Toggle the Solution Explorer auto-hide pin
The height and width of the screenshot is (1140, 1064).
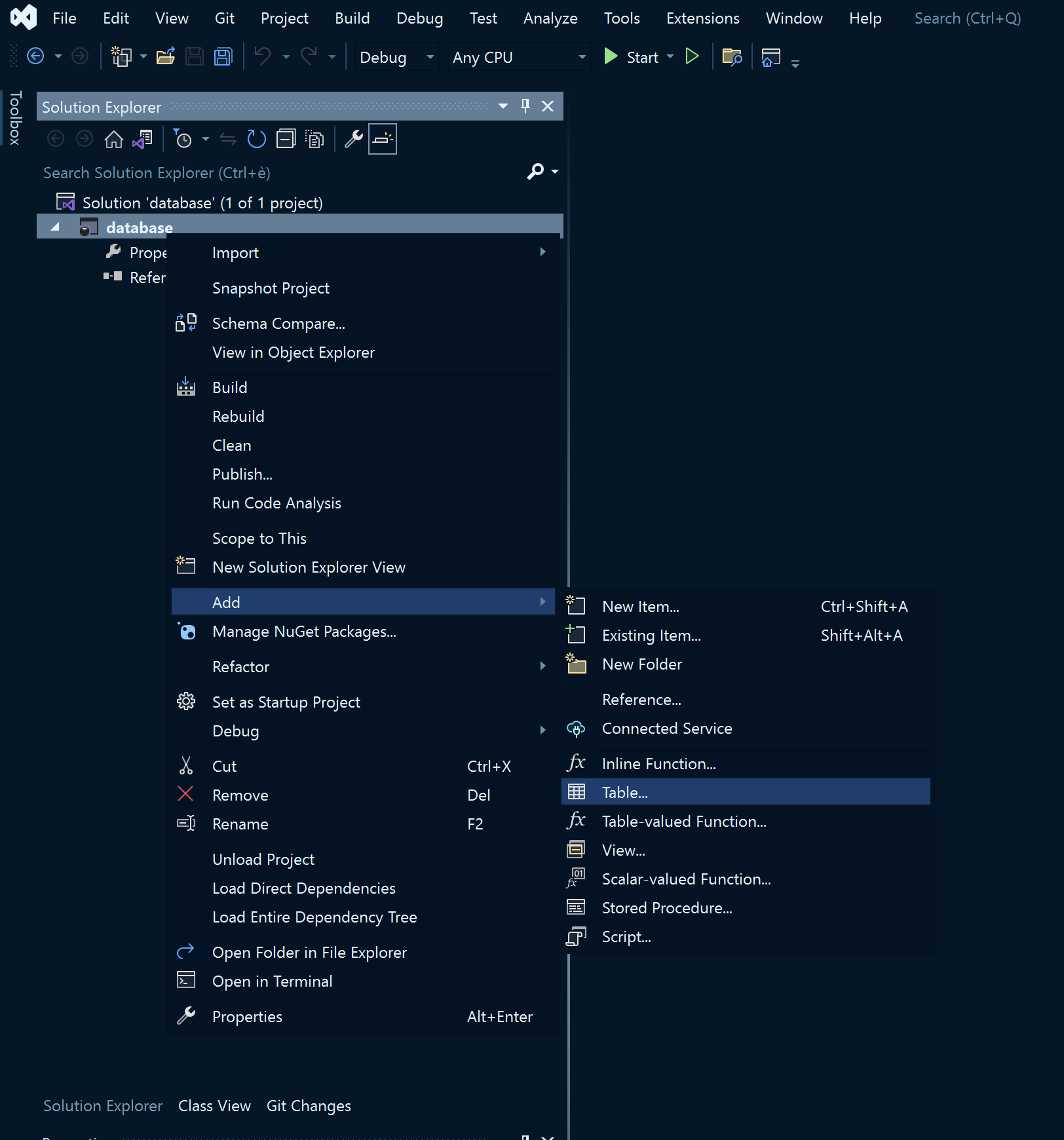coord(525,106)
